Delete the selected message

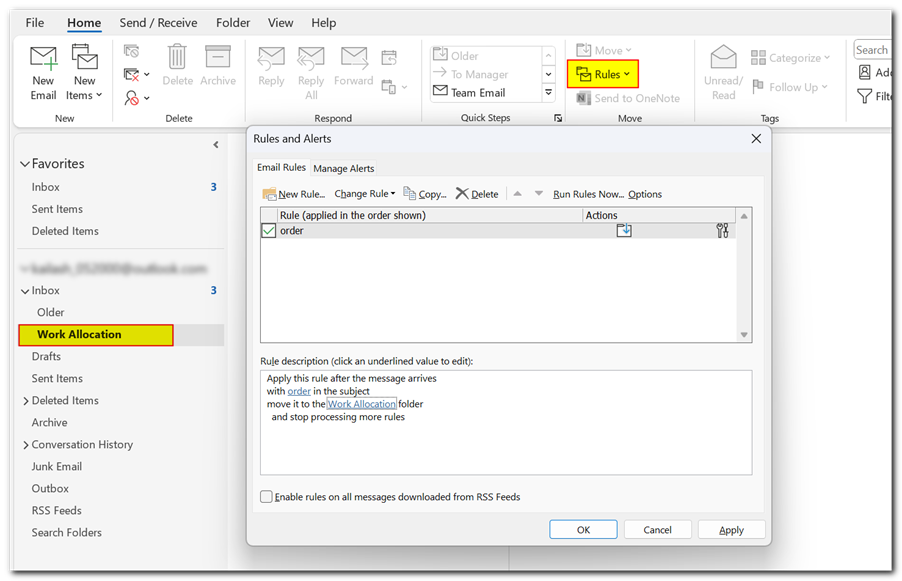pos(177,66)
